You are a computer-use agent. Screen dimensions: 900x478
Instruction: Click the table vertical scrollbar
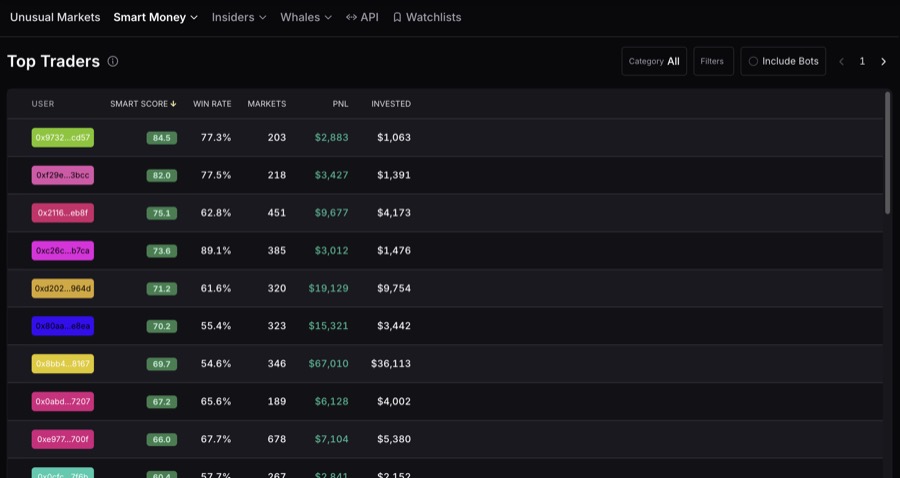888,153
